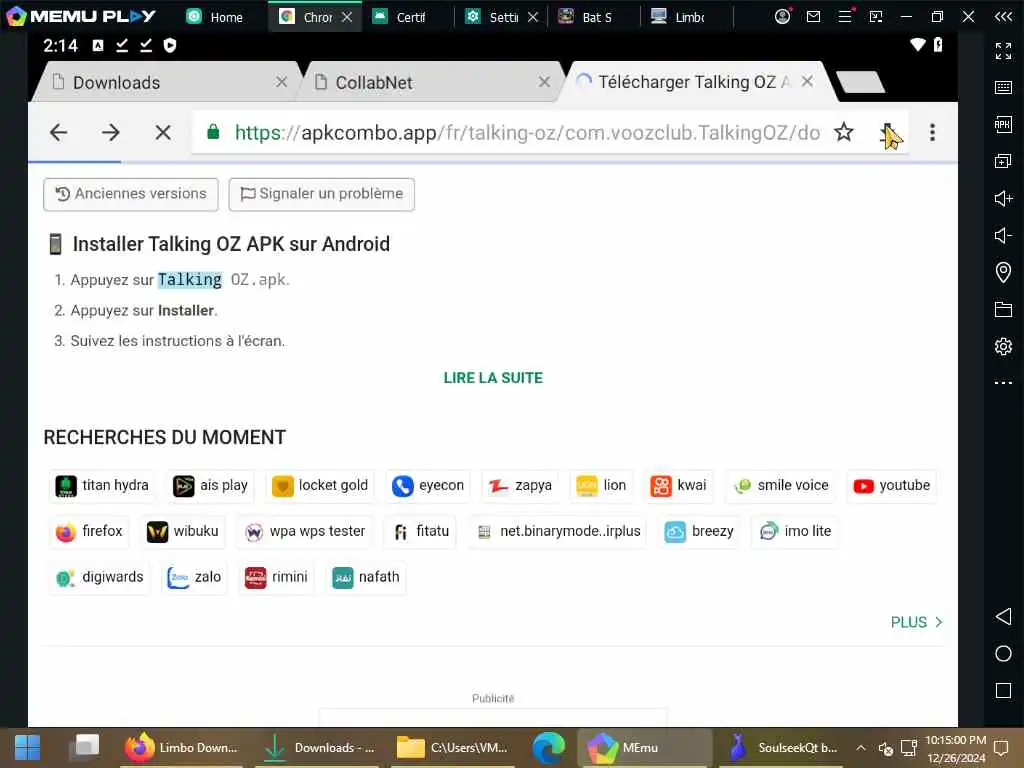Click Android home circle button
This screenshot has height=768, width=1024.
pos(1003,654)
